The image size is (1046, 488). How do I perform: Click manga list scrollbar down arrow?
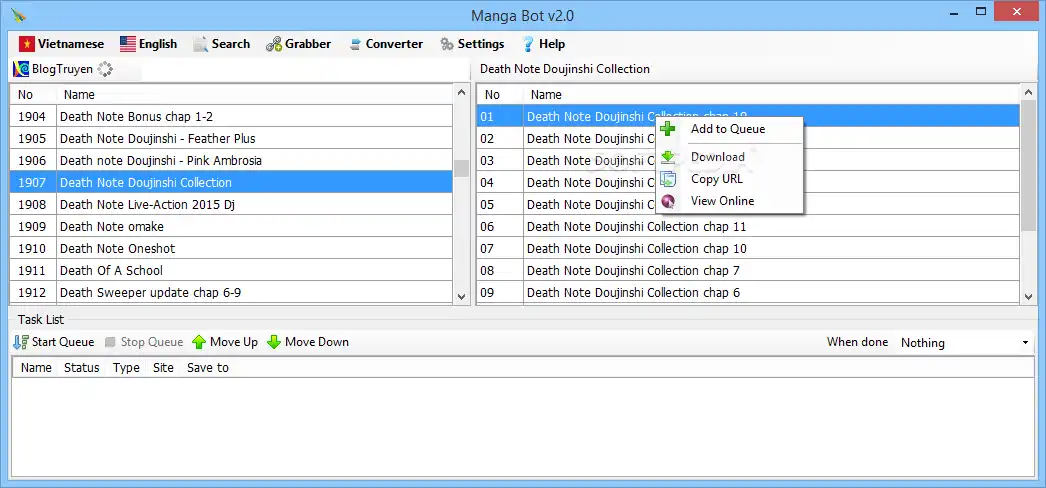click(x=462, y=297)
